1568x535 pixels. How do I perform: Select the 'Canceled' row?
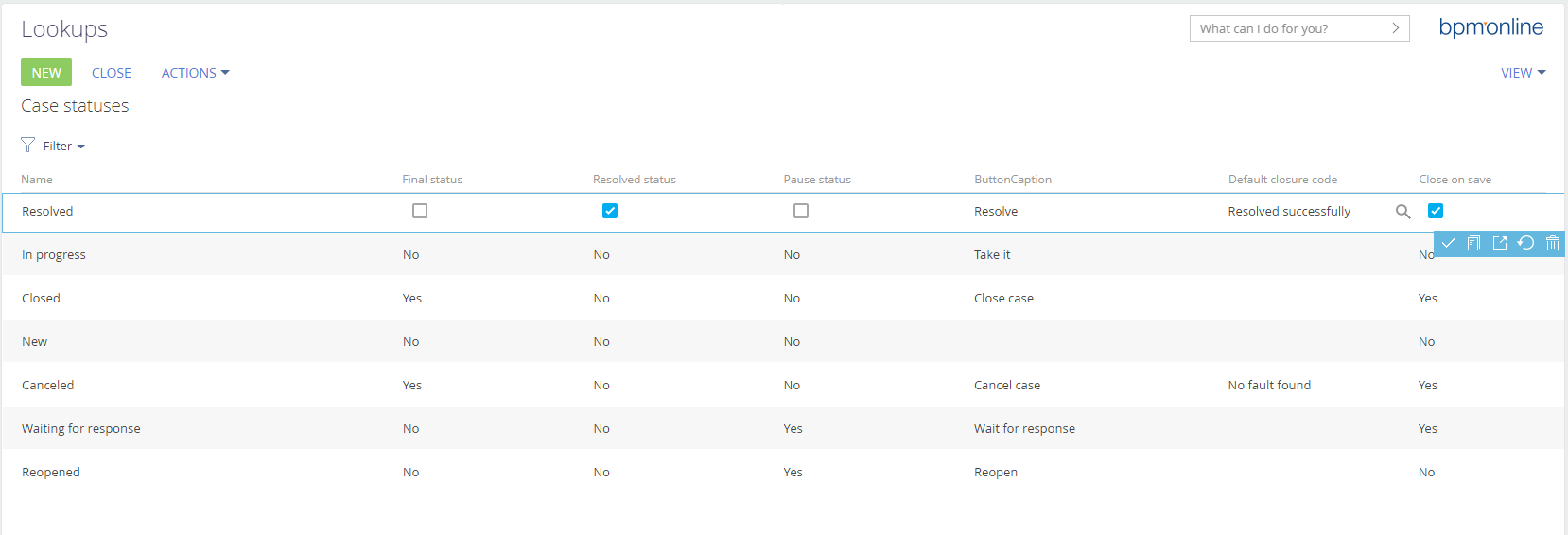pyautogui.click(x=783, y=385)
